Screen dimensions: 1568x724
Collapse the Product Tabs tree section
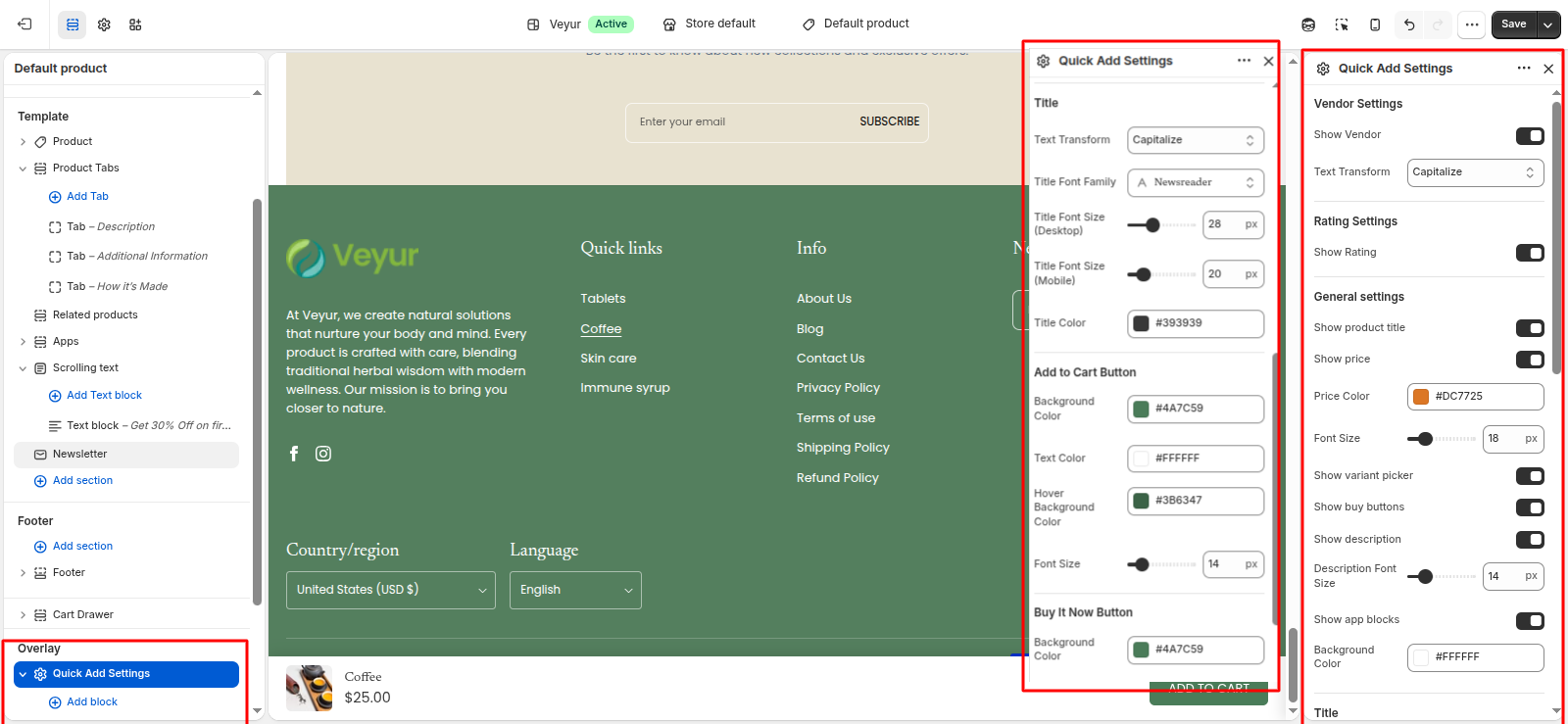tap(23, 169)
